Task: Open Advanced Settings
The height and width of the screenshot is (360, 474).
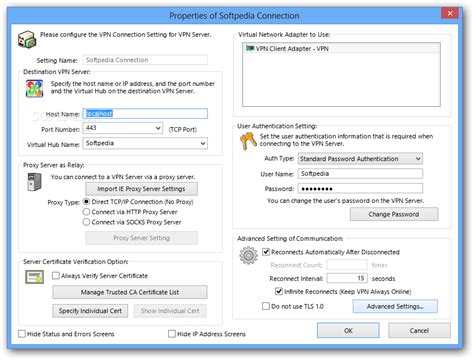Action: 395,306
